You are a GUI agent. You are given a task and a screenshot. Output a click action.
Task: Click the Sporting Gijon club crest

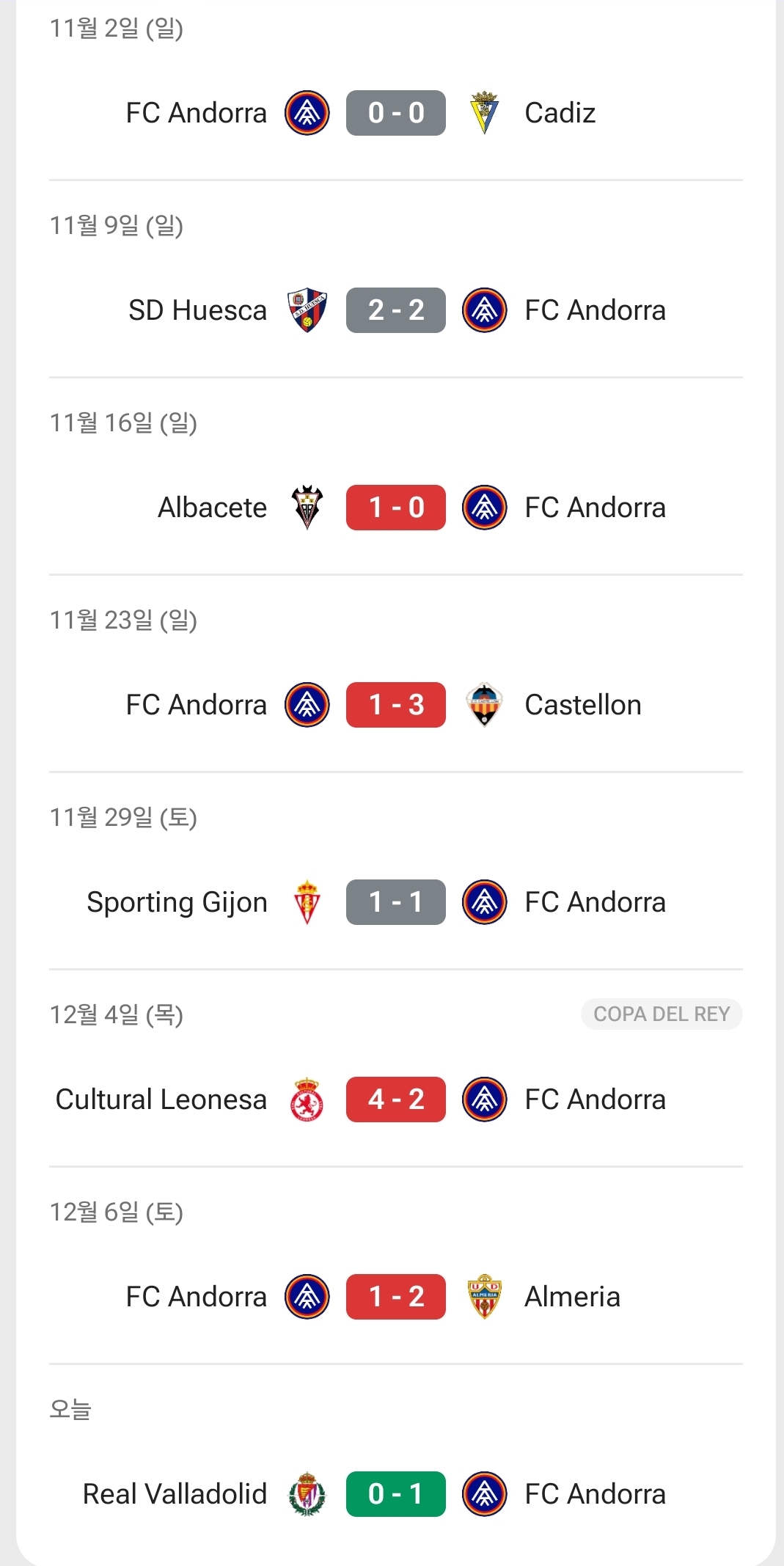point(307,902)
